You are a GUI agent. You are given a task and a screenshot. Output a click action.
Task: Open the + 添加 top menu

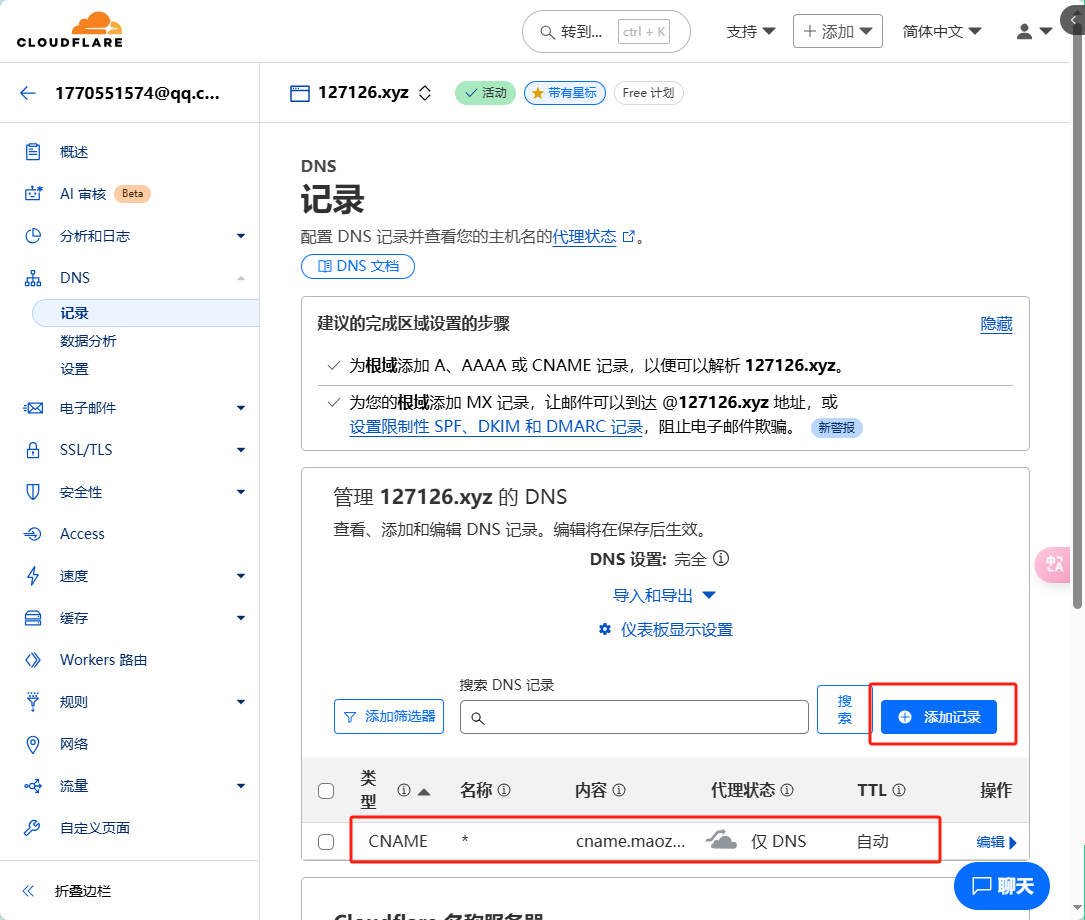pos(837,31)
